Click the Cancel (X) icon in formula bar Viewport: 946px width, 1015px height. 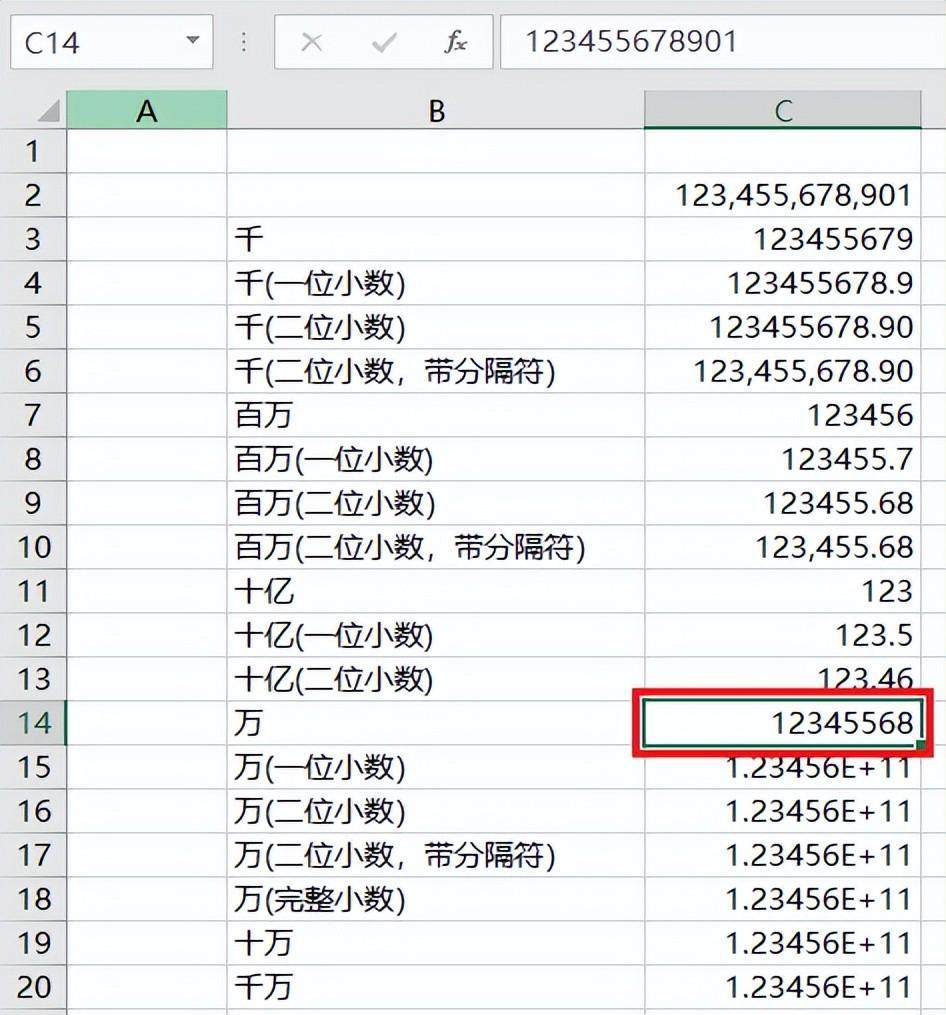311,43
